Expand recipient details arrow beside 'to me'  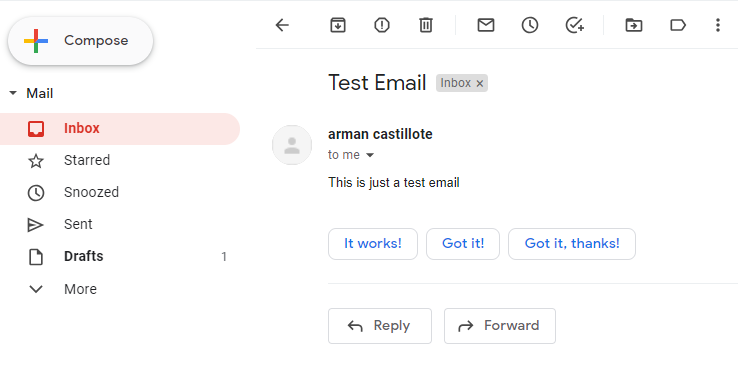370,155
